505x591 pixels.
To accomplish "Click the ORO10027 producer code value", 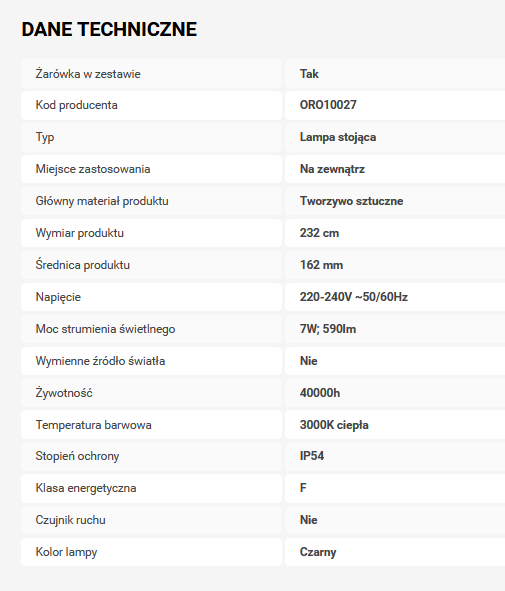I will (328, 105).
